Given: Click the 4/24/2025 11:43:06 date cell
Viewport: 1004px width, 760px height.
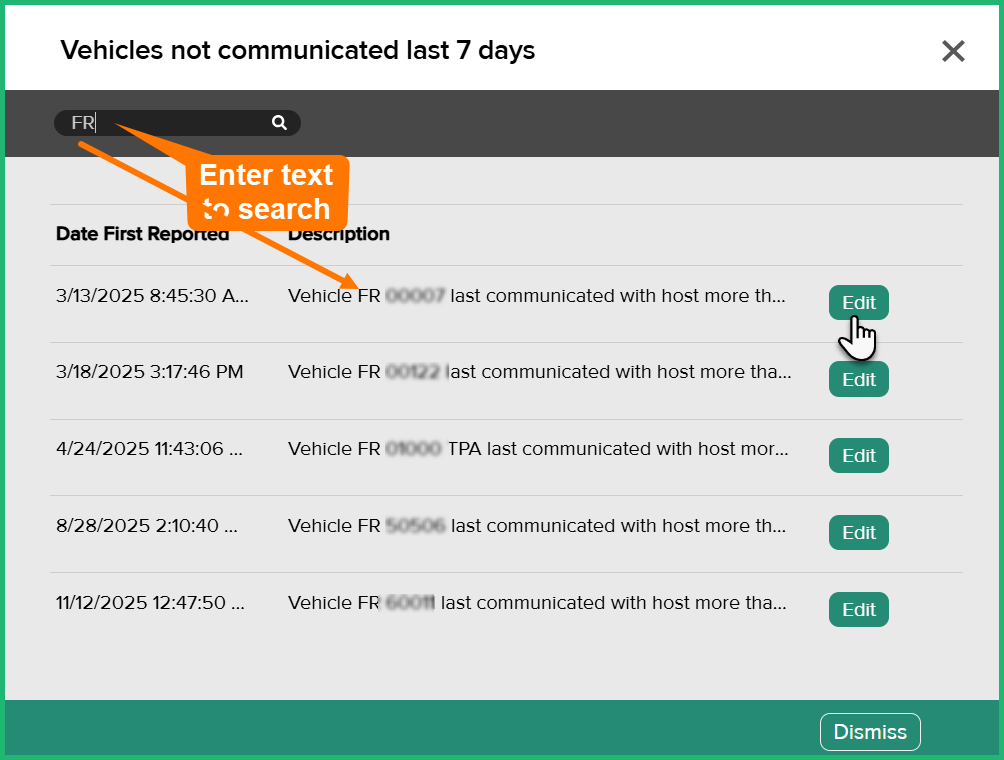Looking at the screenshot, I should tap(150, 449).
